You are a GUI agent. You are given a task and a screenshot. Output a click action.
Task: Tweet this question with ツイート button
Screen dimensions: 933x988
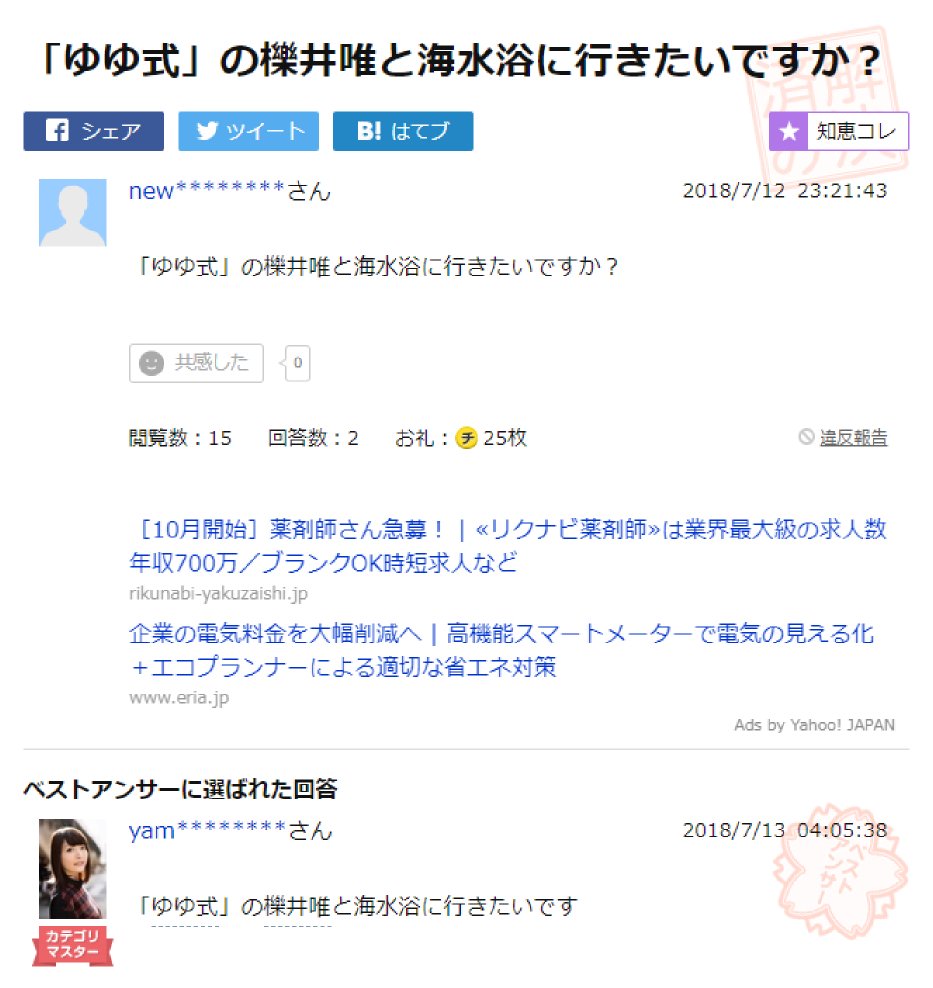point(248,131)
